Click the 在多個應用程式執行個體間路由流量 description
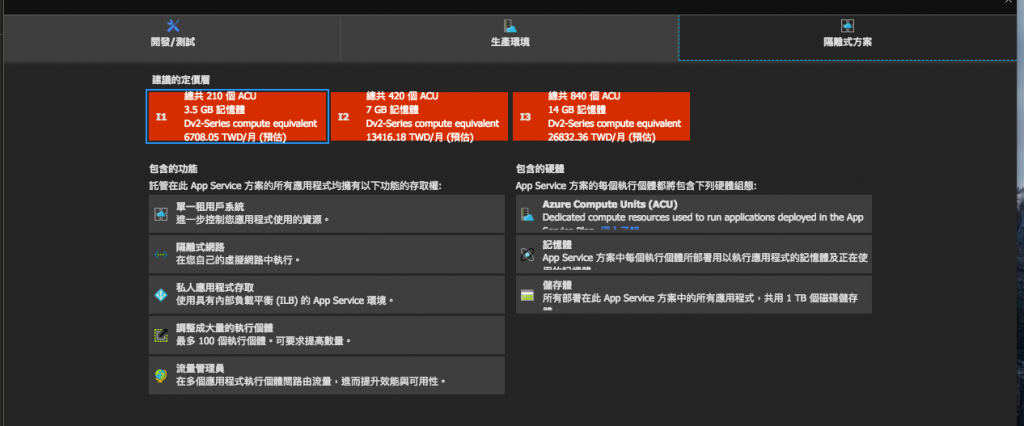The width and height of the screenshot is (1024, 426). pos(310,382)
